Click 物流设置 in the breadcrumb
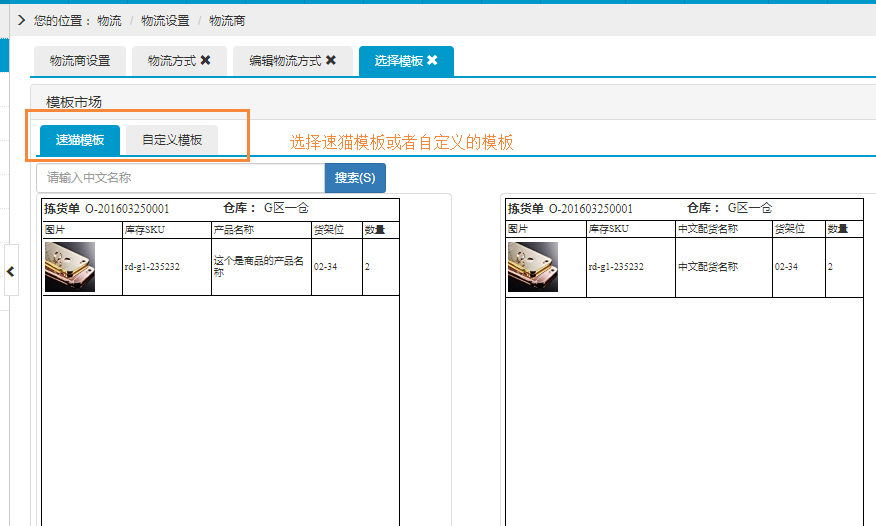This screenshot has height=526, width=876. 165,21
